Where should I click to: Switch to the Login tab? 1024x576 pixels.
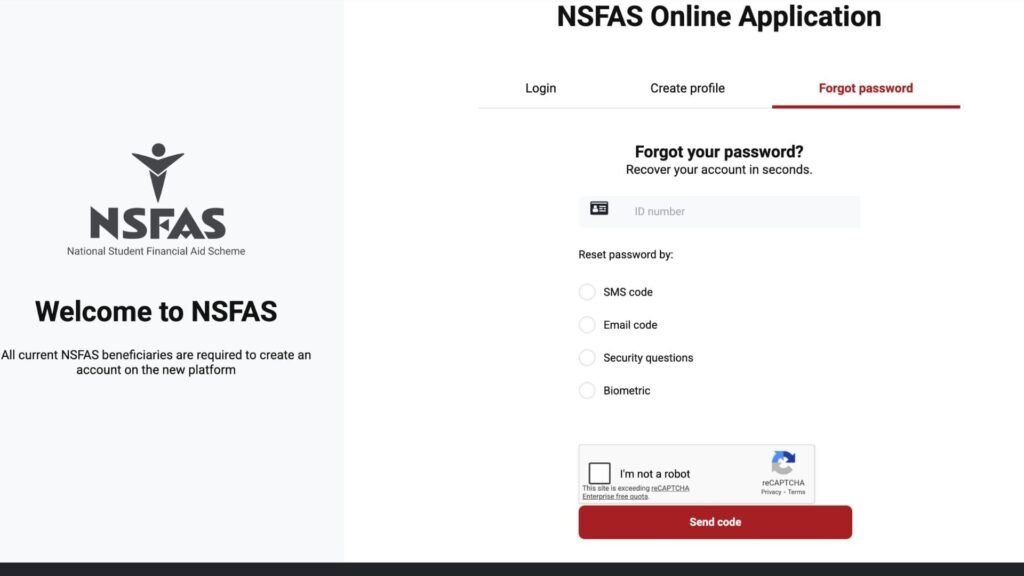click(x=540, y=88)
